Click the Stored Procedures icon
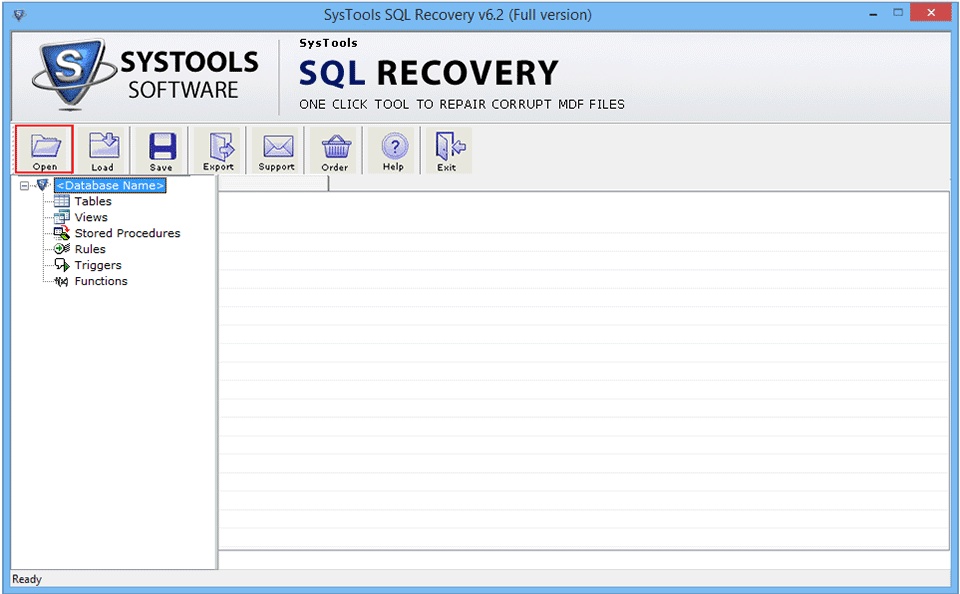 62,233
